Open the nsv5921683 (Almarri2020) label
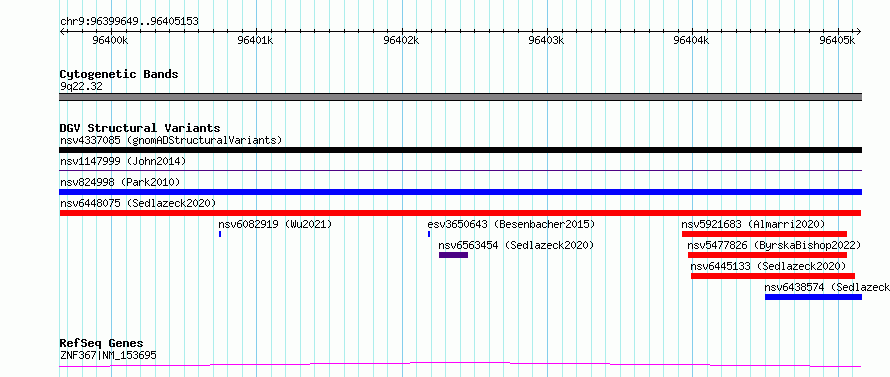The image size is (890, 377). (x=753, y=224)
